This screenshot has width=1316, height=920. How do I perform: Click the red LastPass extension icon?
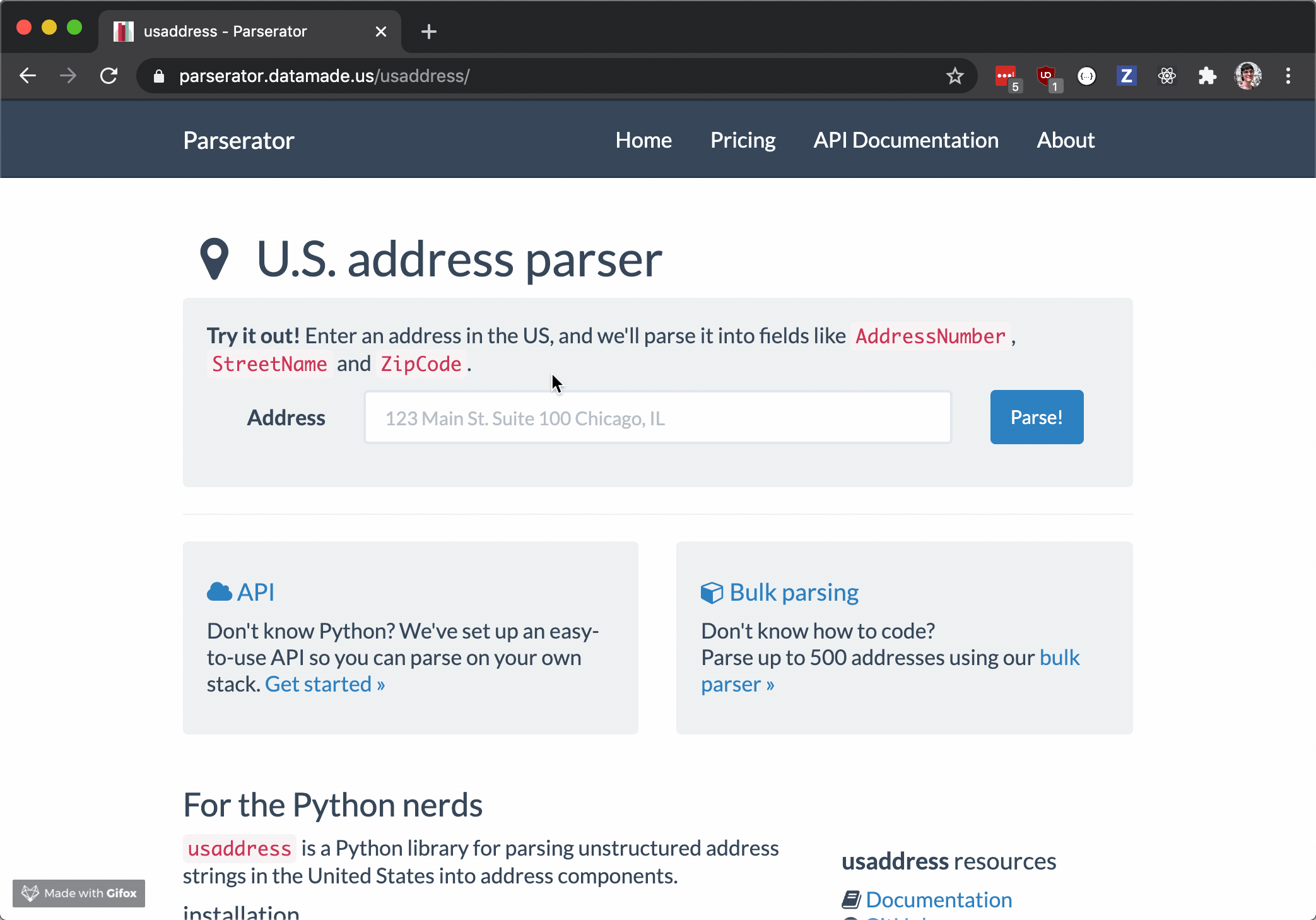pos(1006,76)
